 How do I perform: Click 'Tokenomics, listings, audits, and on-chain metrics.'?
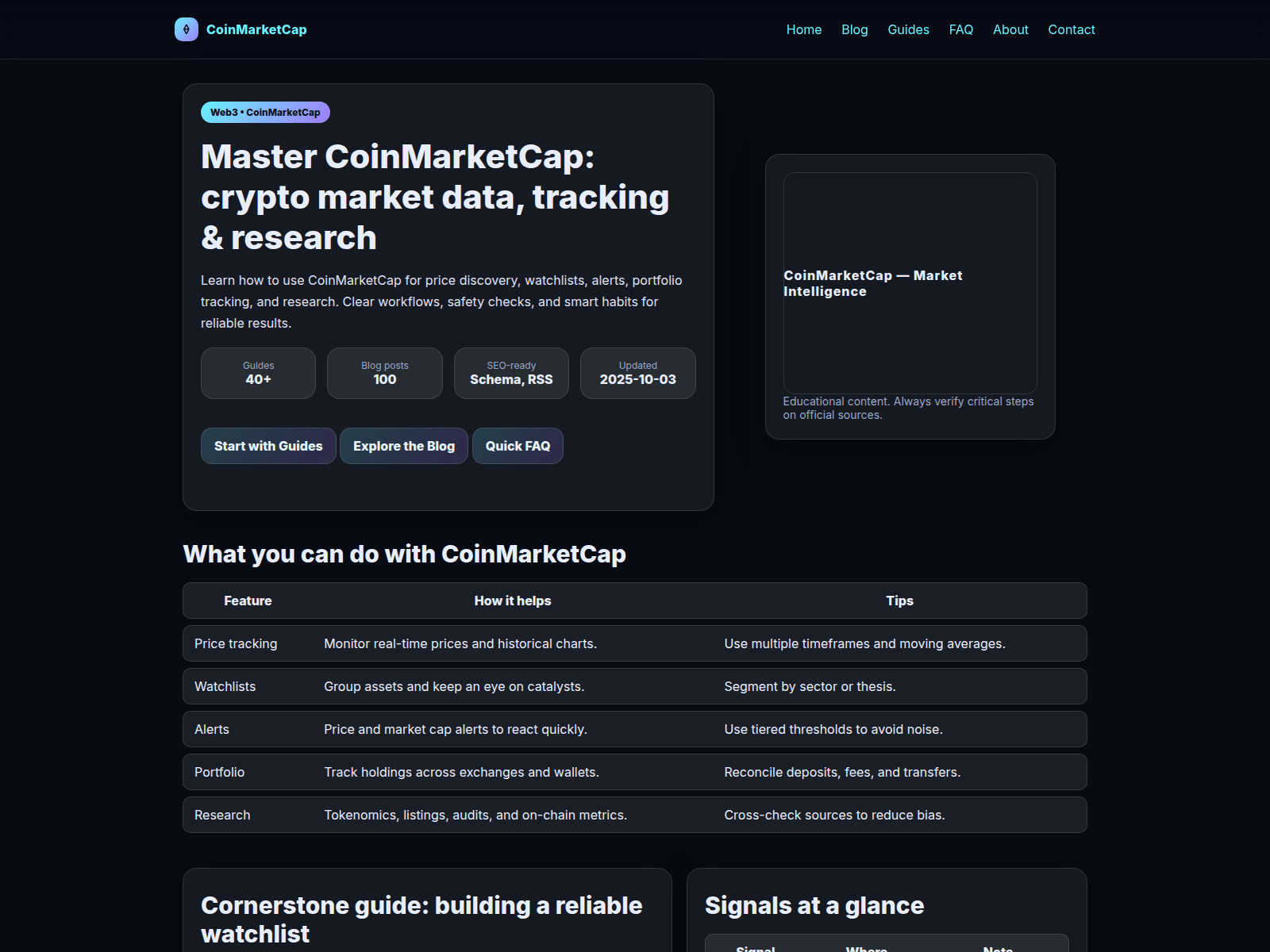475,815
